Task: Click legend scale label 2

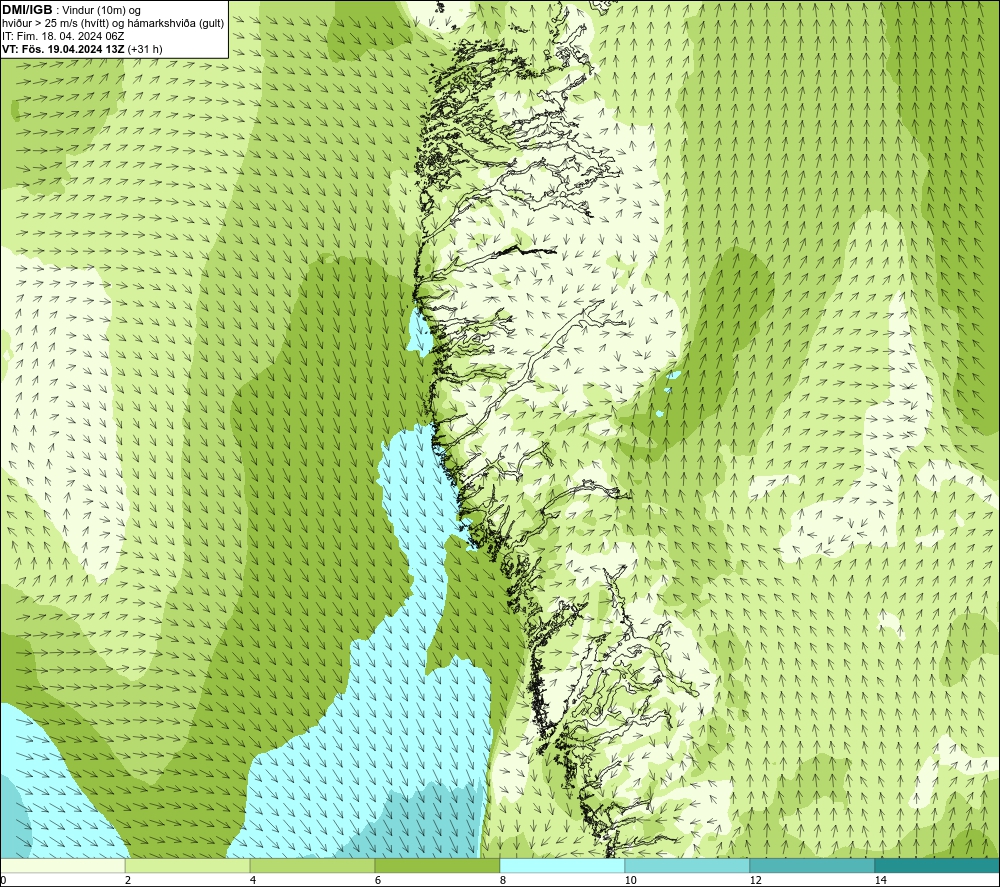Action: point(128,880)
